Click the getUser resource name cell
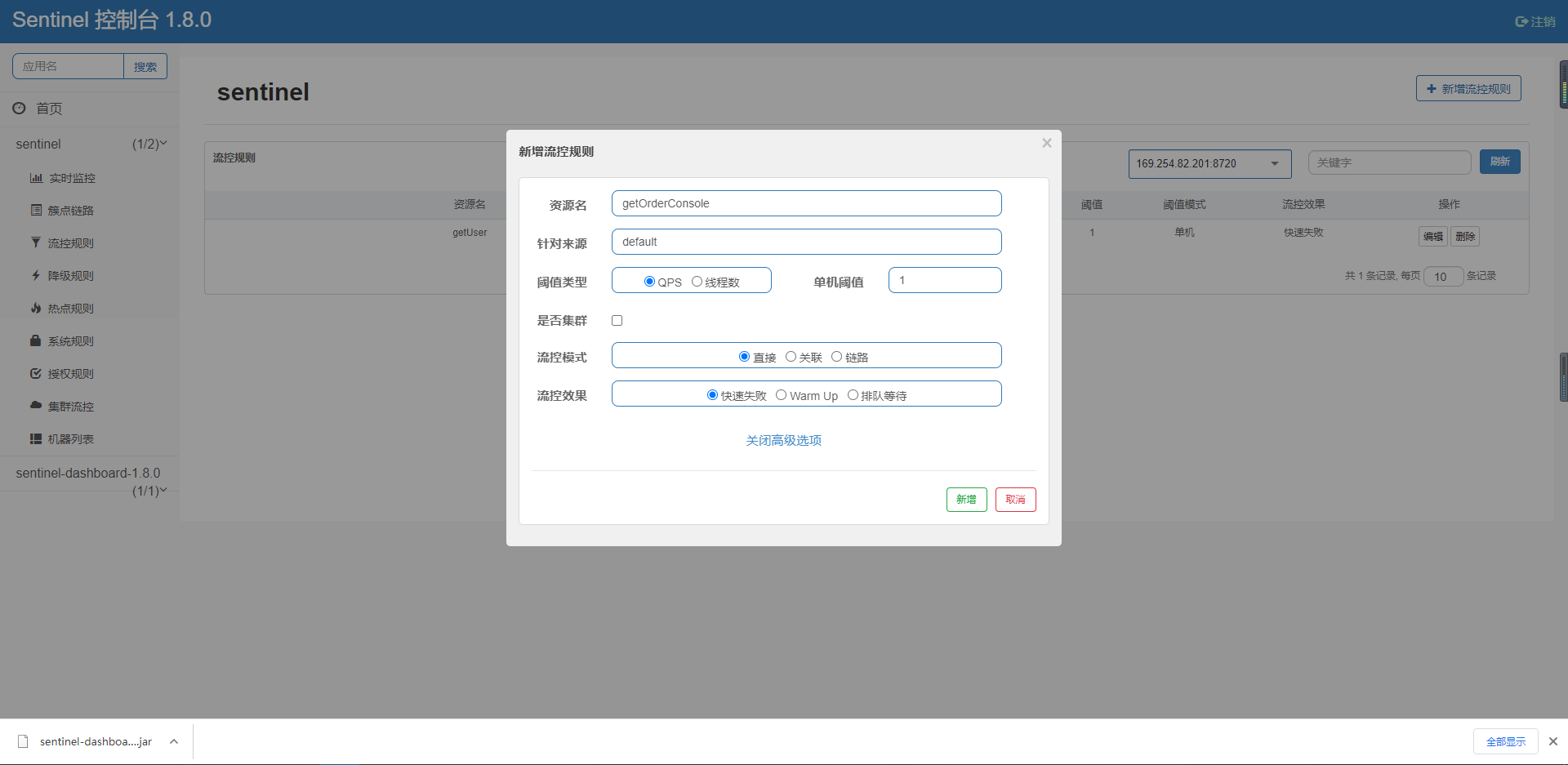Viewport: 1568px width, 765px height. pyautogui.click(x=470, y=233)
